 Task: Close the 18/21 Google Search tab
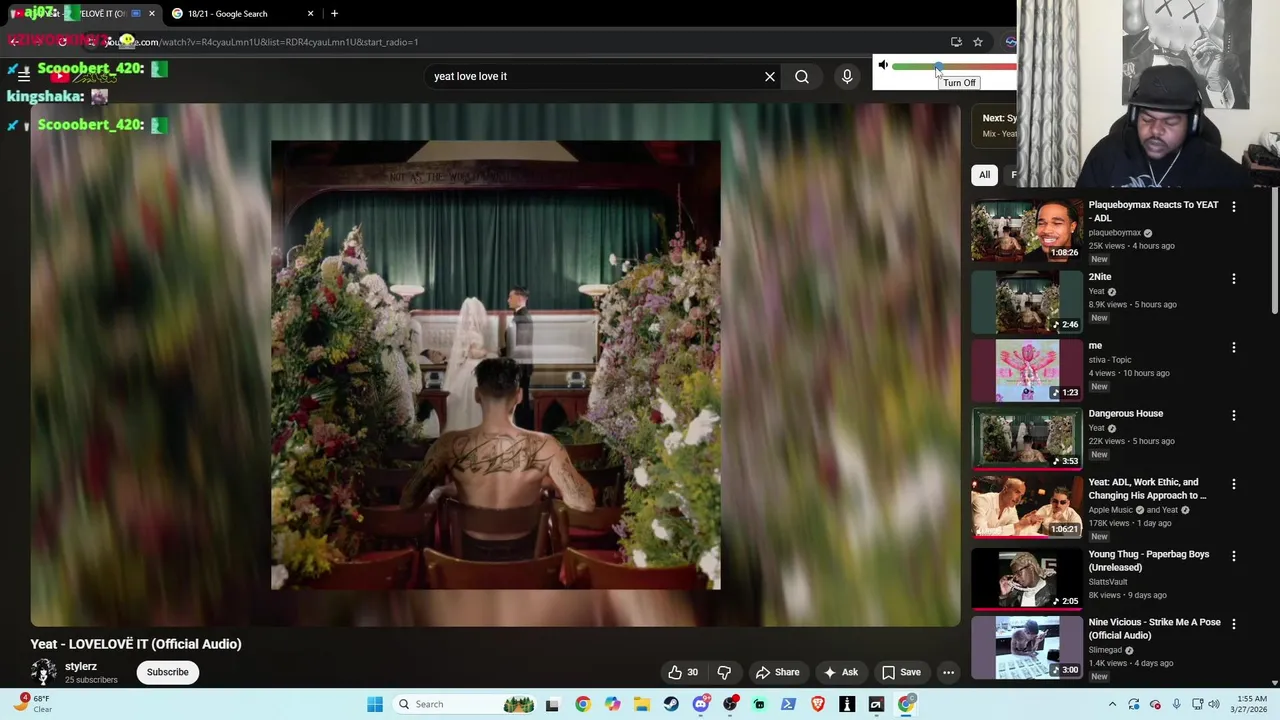point(310,14)
